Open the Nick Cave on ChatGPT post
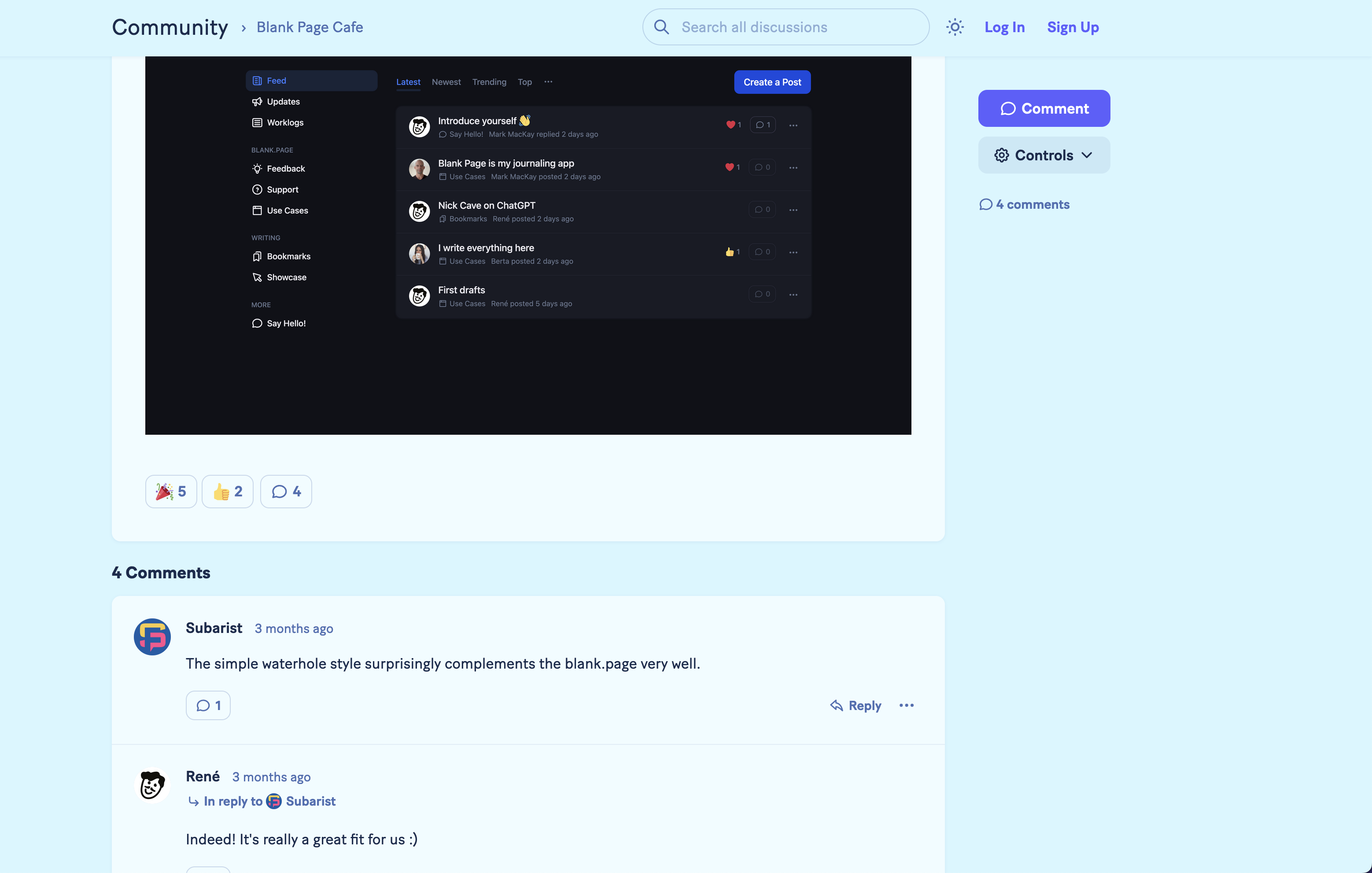Viewport: 1372px width, 873px height. [x=487, y=205]
